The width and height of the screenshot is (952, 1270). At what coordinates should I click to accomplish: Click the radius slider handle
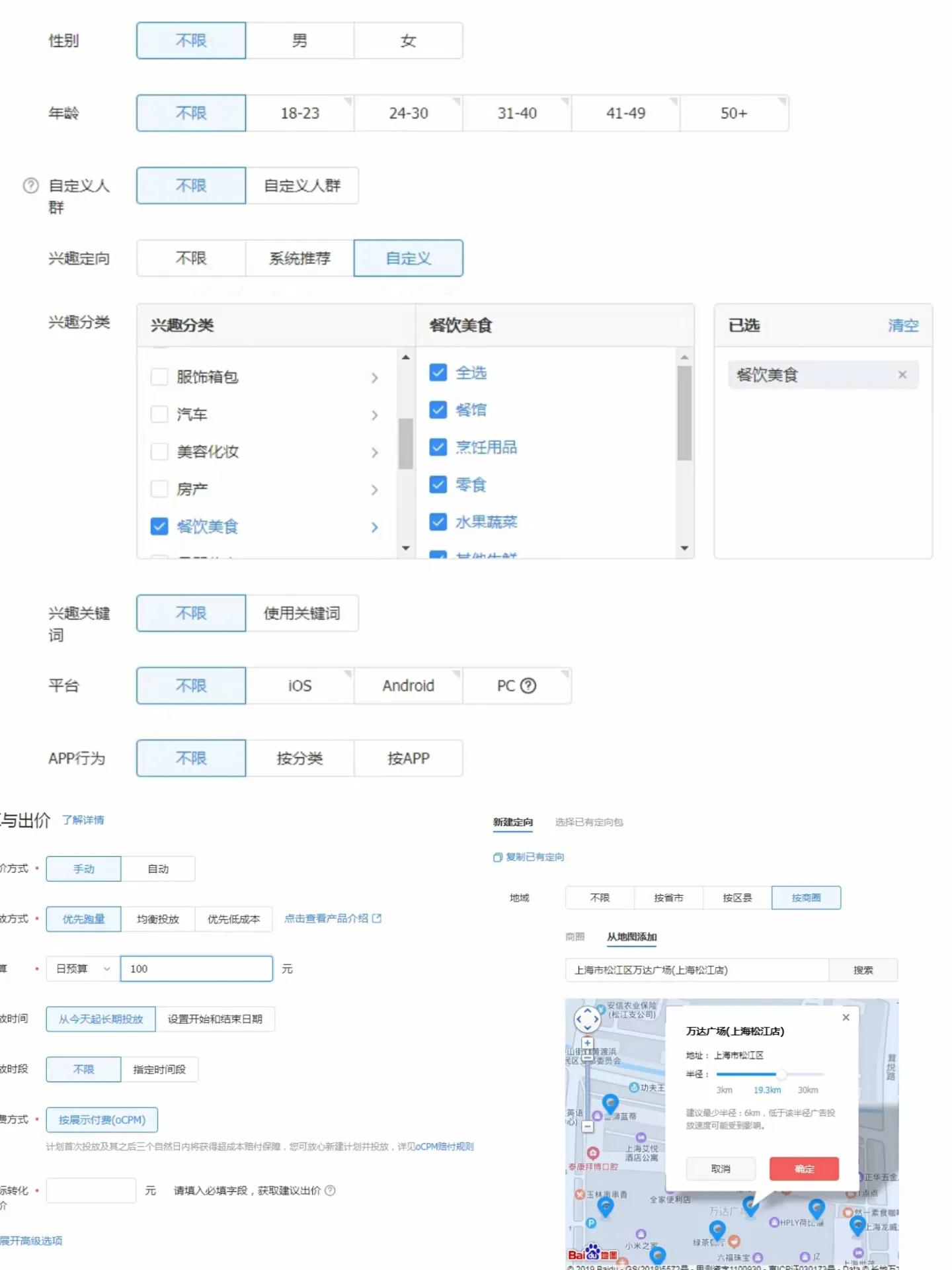781,1074
